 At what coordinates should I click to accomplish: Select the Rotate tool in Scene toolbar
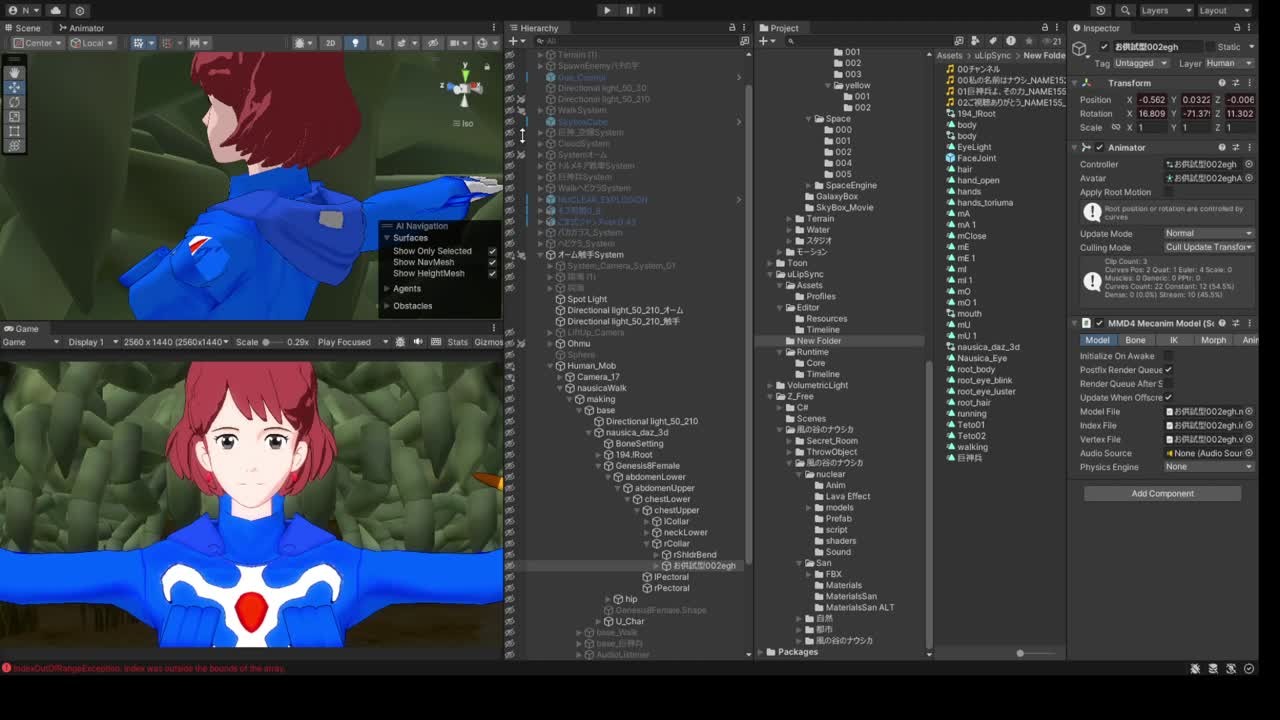pyautogui.click(x=14, y=102)
